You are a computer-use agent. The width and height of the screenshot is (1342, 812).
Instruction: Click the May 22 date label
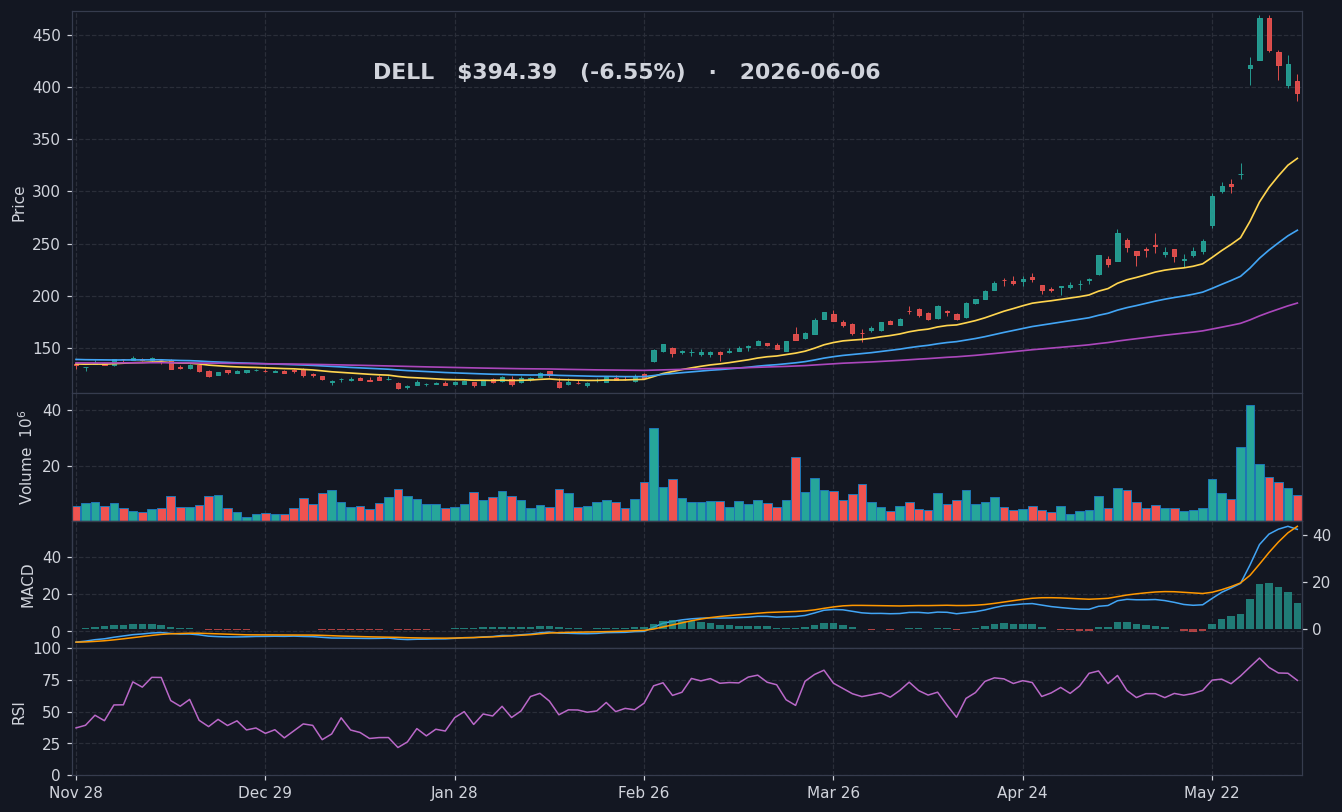(1212, 792)
